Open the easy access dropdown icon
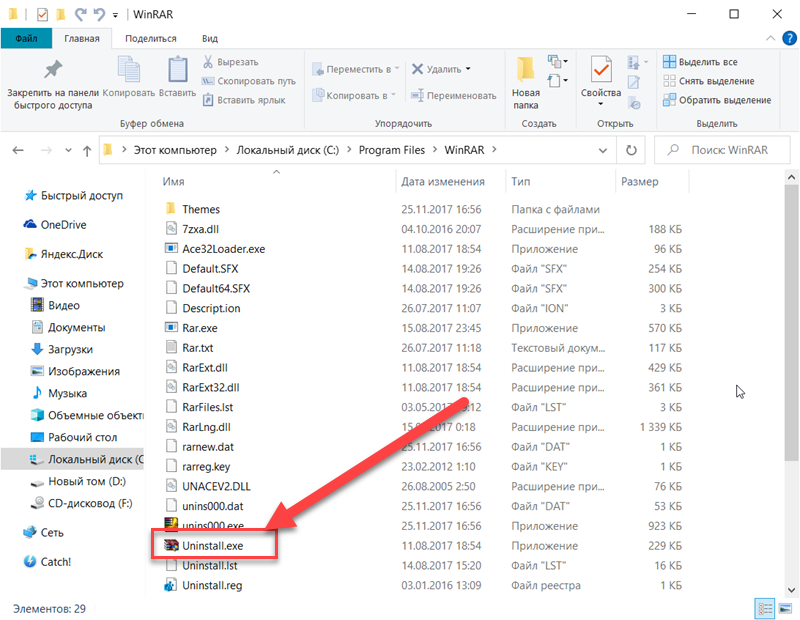Screen dimensions: 800x620 [558, 81]
